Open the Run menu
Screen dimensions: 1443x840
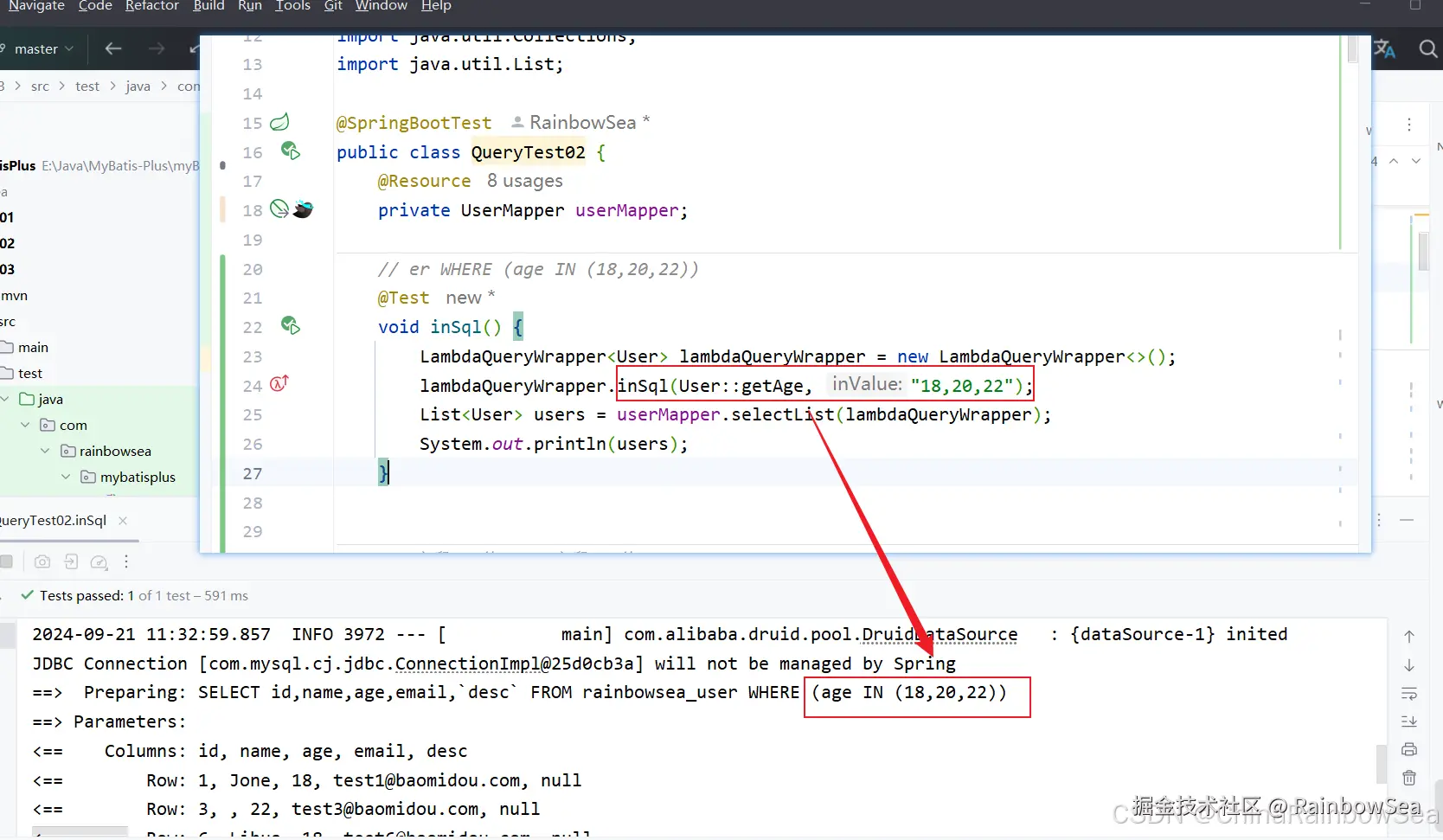pos(250,6)
